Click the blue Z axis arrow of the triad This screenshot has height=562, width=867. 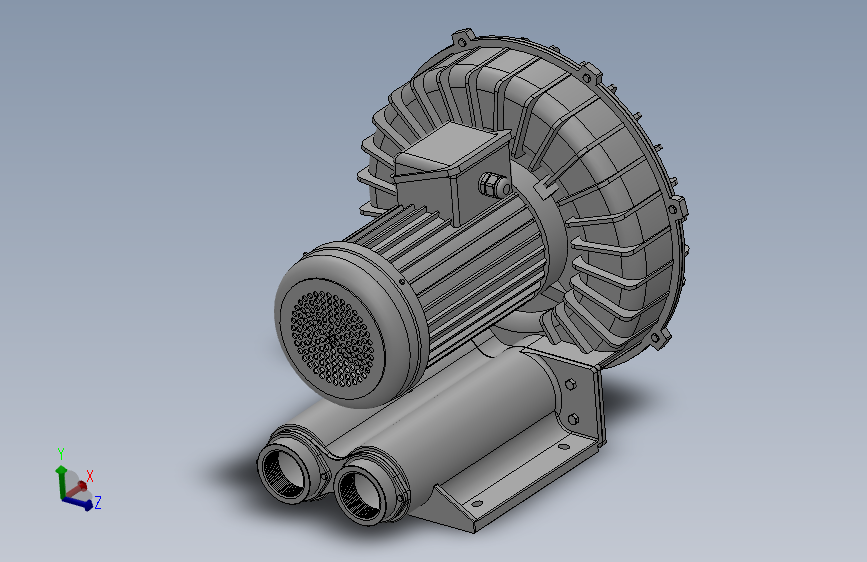point(77,503)
